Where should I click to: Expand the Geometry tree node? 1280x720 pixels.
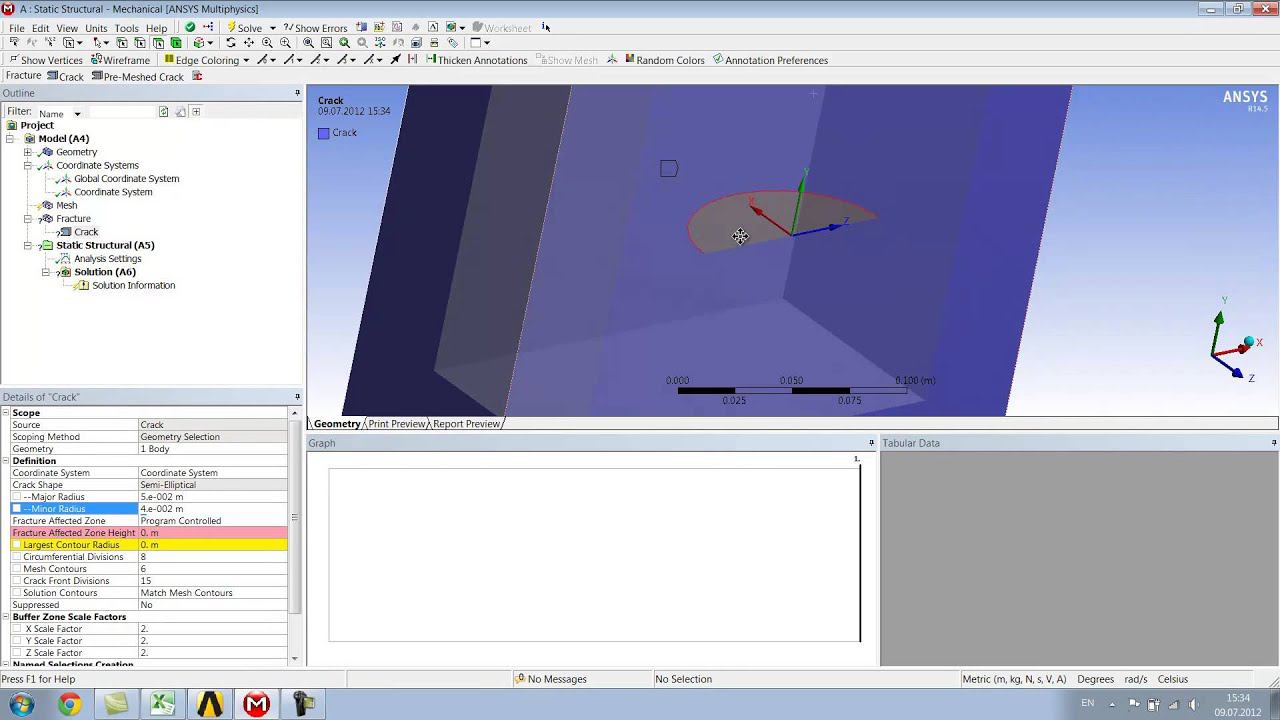(x=28, y=152)
